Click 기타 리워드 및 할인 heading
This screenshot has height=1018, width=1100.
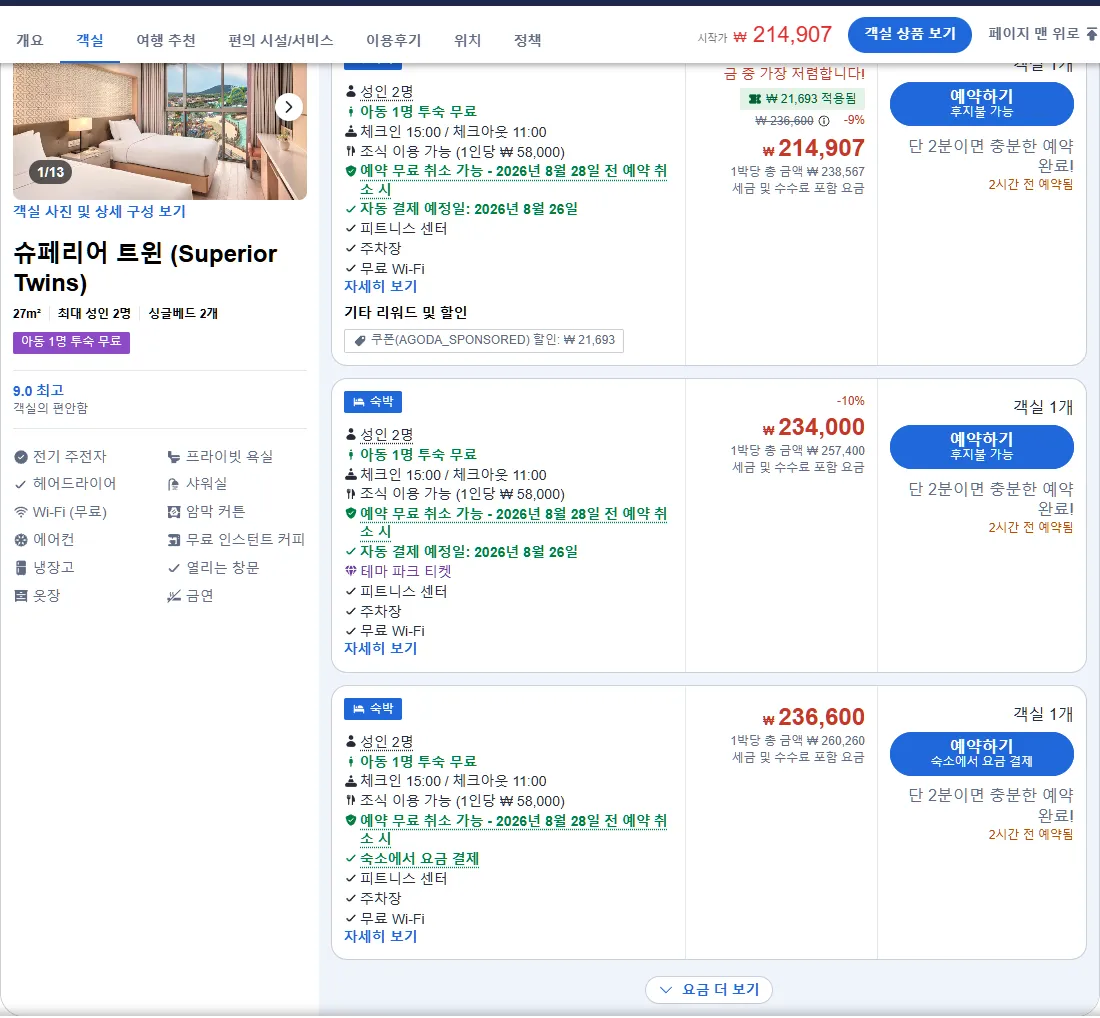[x=405, y=313]
